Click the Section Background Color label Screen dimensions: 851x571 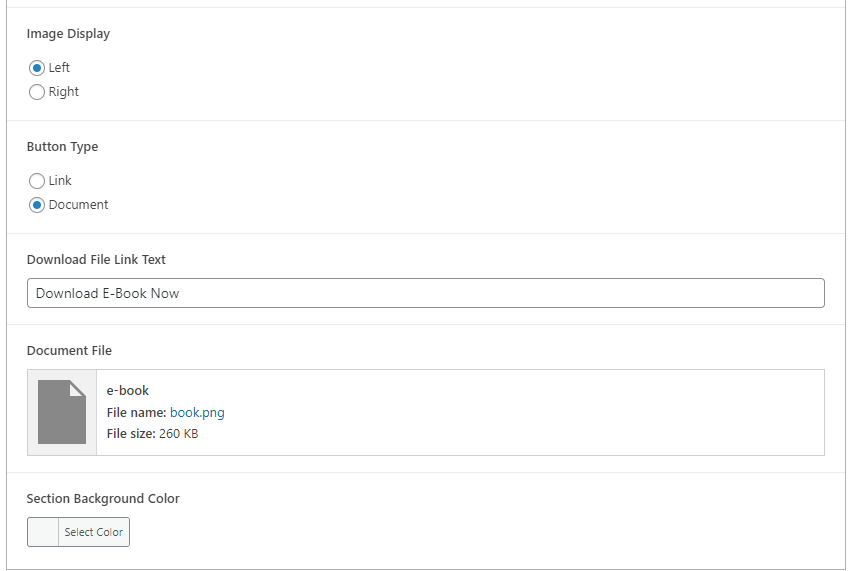[x=103, y=498]
